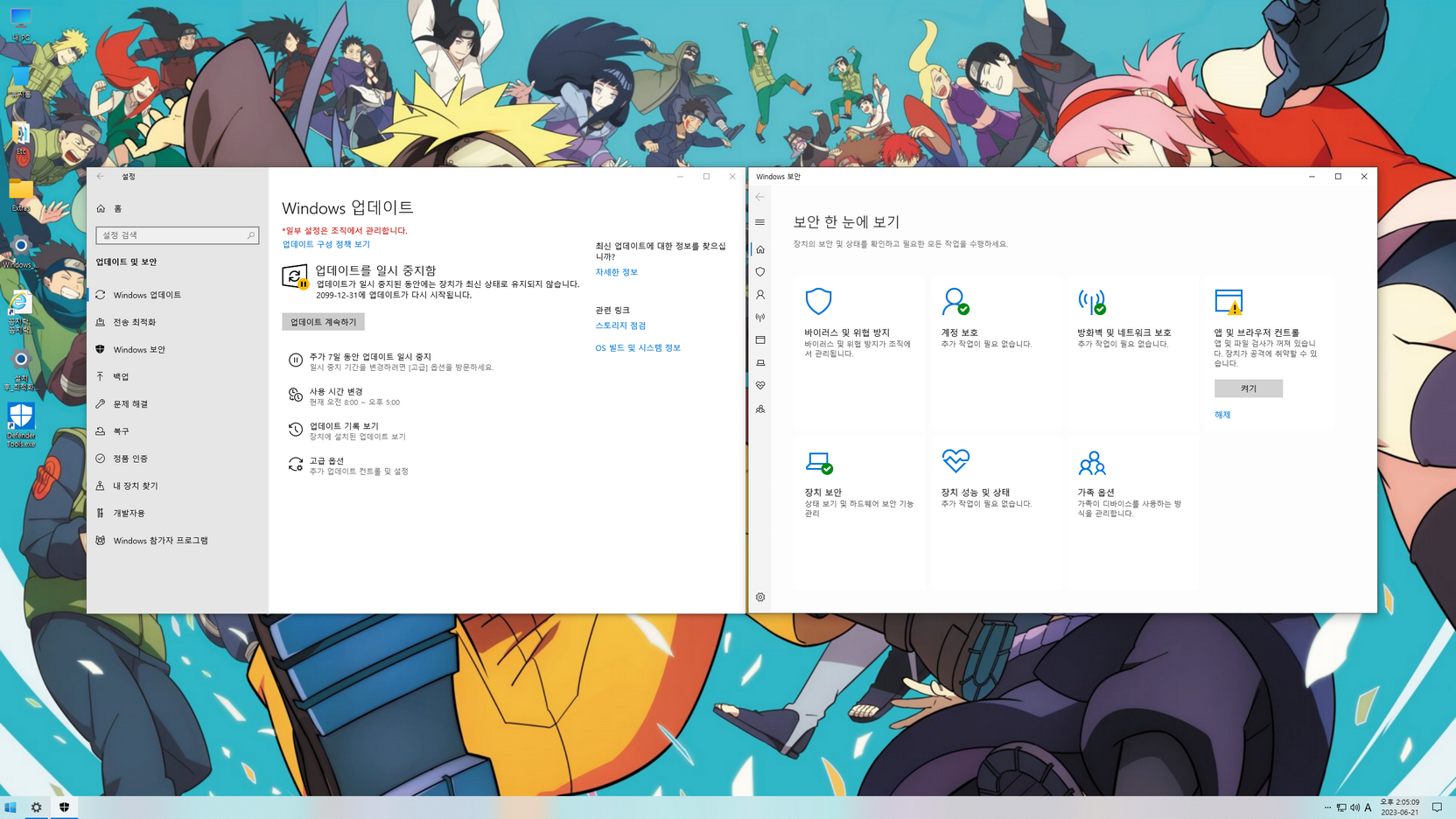This screenshot has height=819, width=1456.
Task: Select 내 장치 찾기 in sidebar
Action: tap(178, 486)
